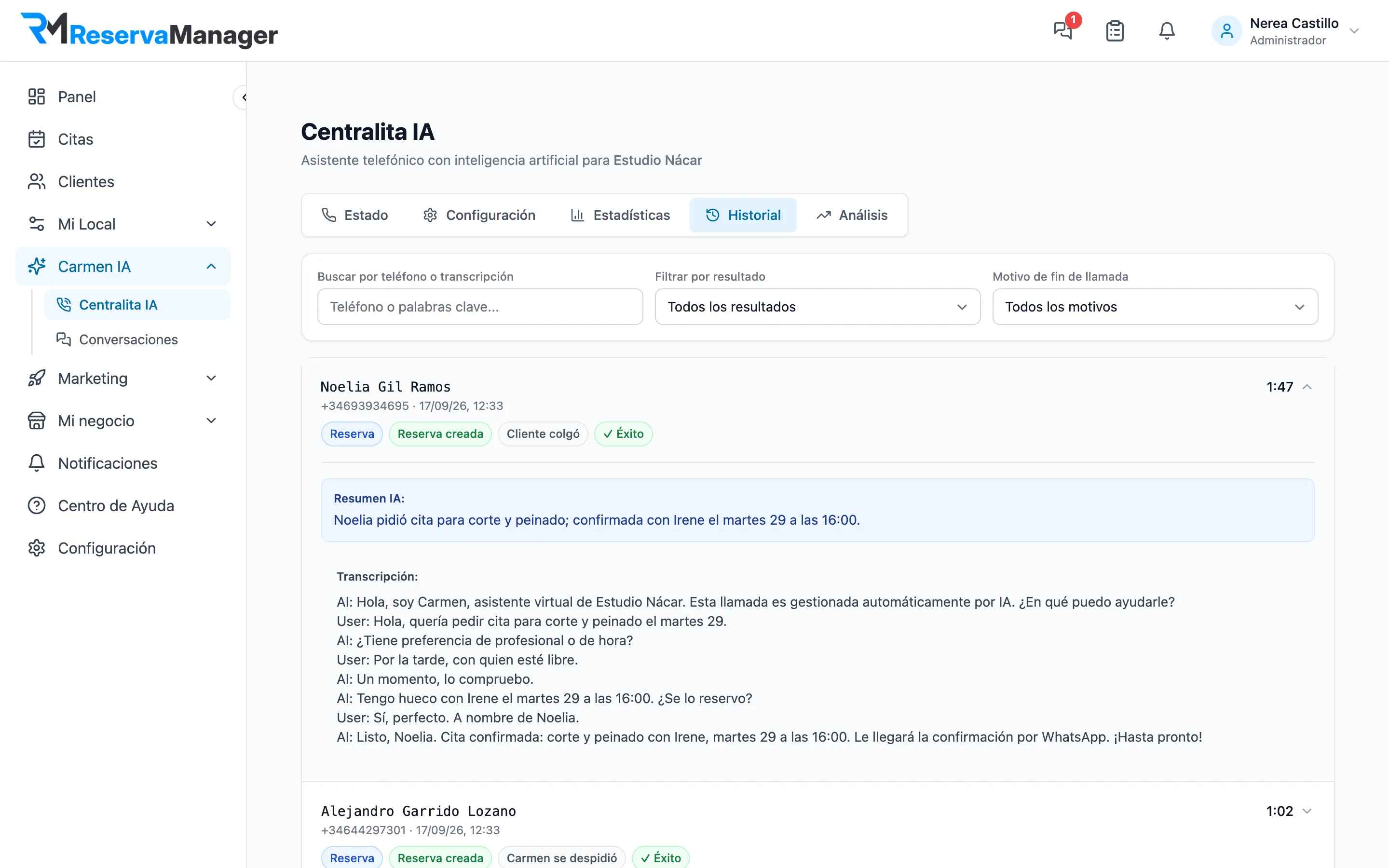Click the ReservaManager logo
Screen dimensions: 1389x868
click(x=149, y=30)
